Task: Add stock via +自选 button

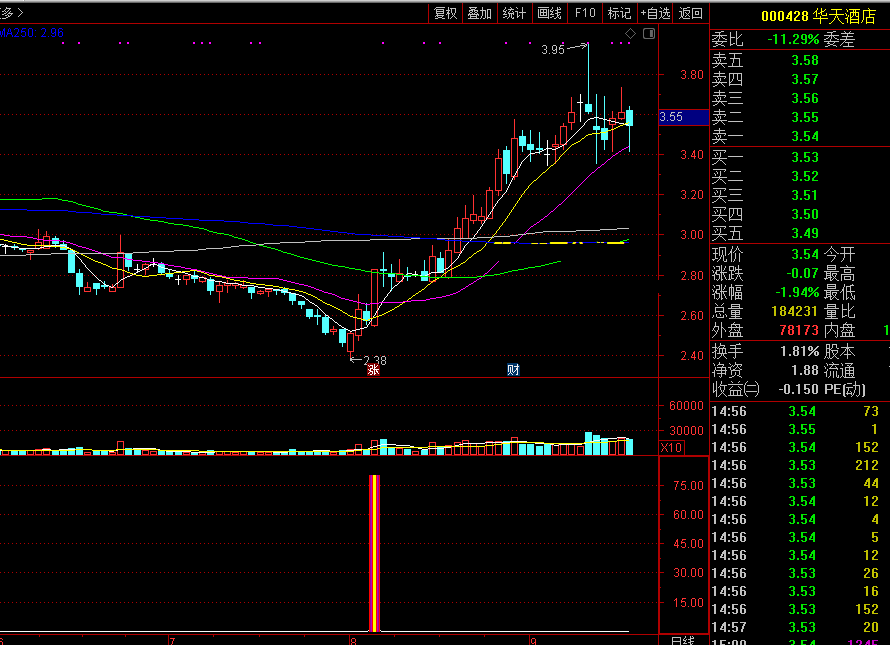Action: [x=656, y=13]
